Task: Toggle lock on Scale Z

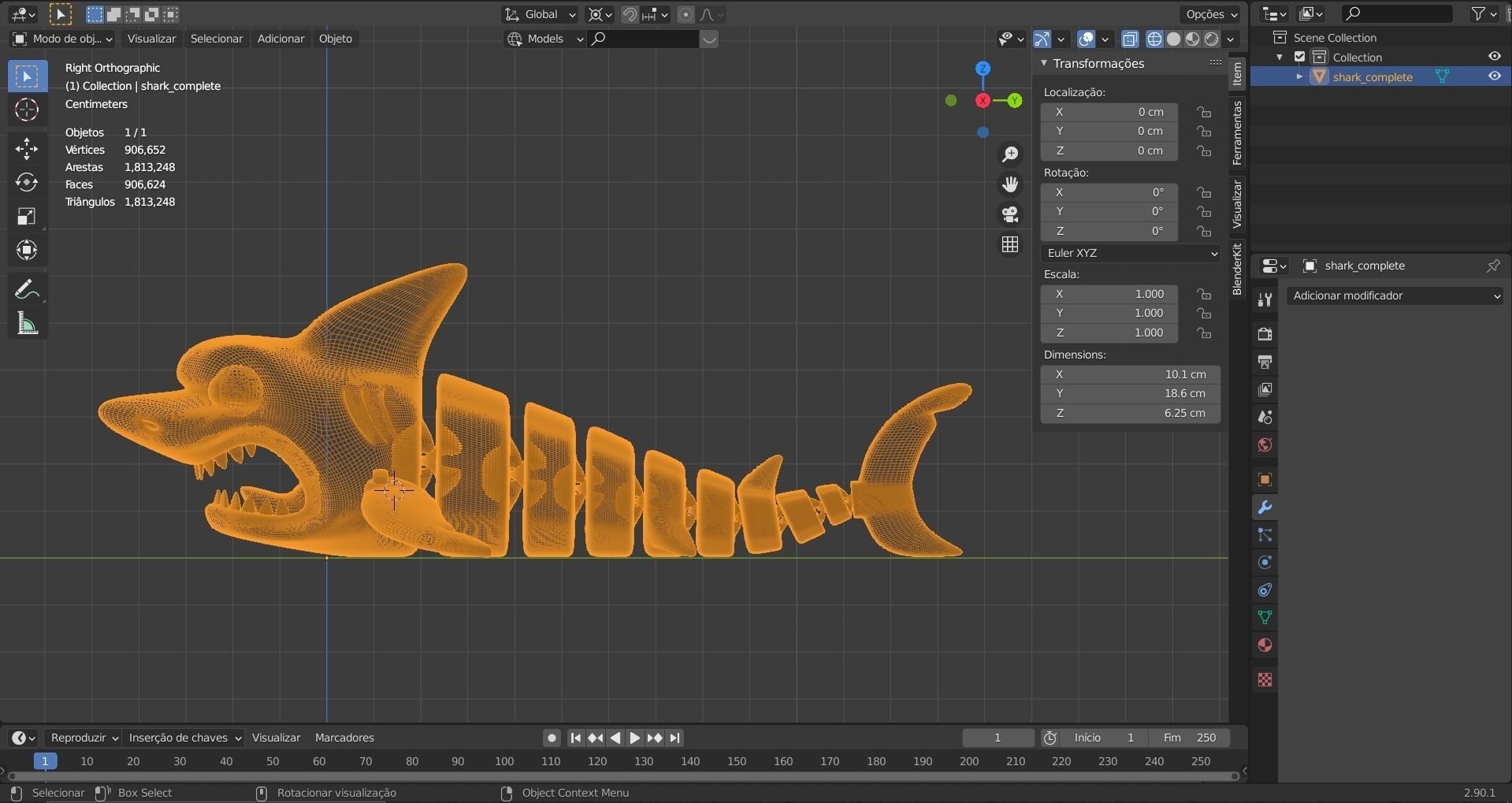Action: pyautogui.click(x=1204, y=333)
